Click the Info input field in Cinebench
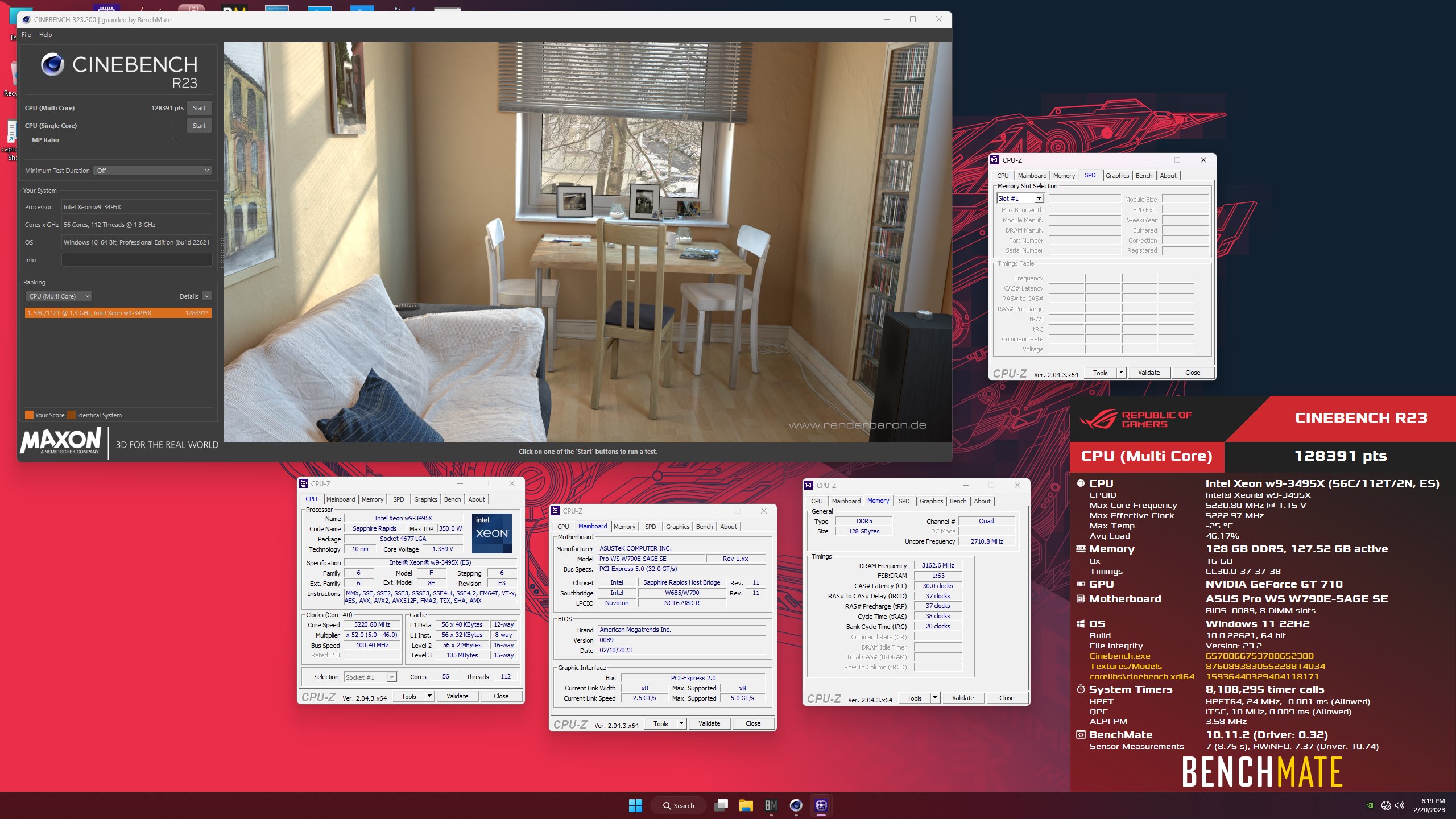This screenshot has width=1456, height=819. 136,260
